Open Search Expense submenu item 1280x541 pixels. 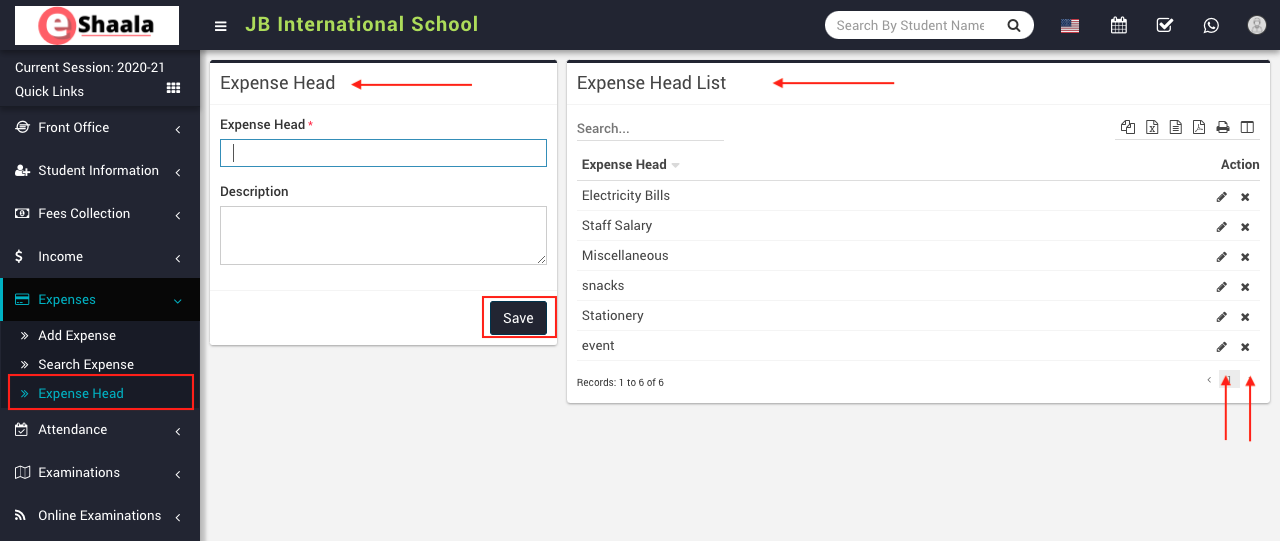(x=86, y=365)
